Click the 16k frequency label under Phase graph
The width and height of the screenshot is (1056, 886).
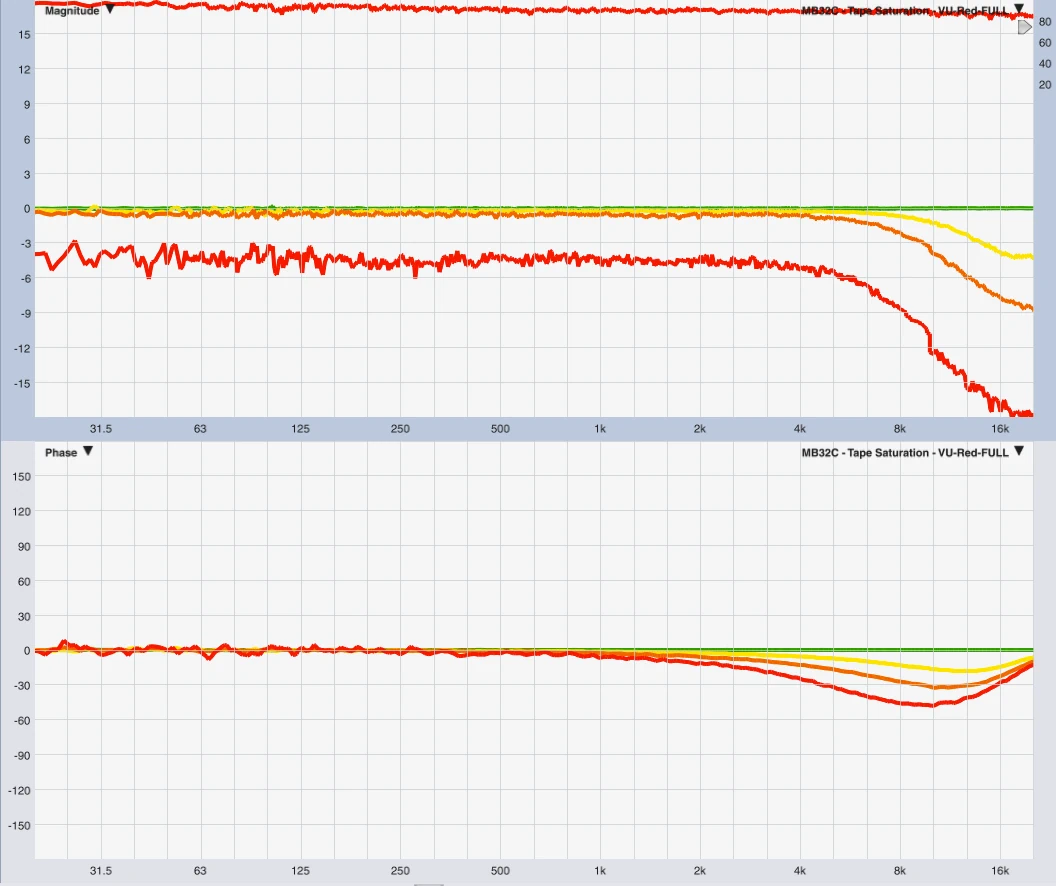(1000, 871)
